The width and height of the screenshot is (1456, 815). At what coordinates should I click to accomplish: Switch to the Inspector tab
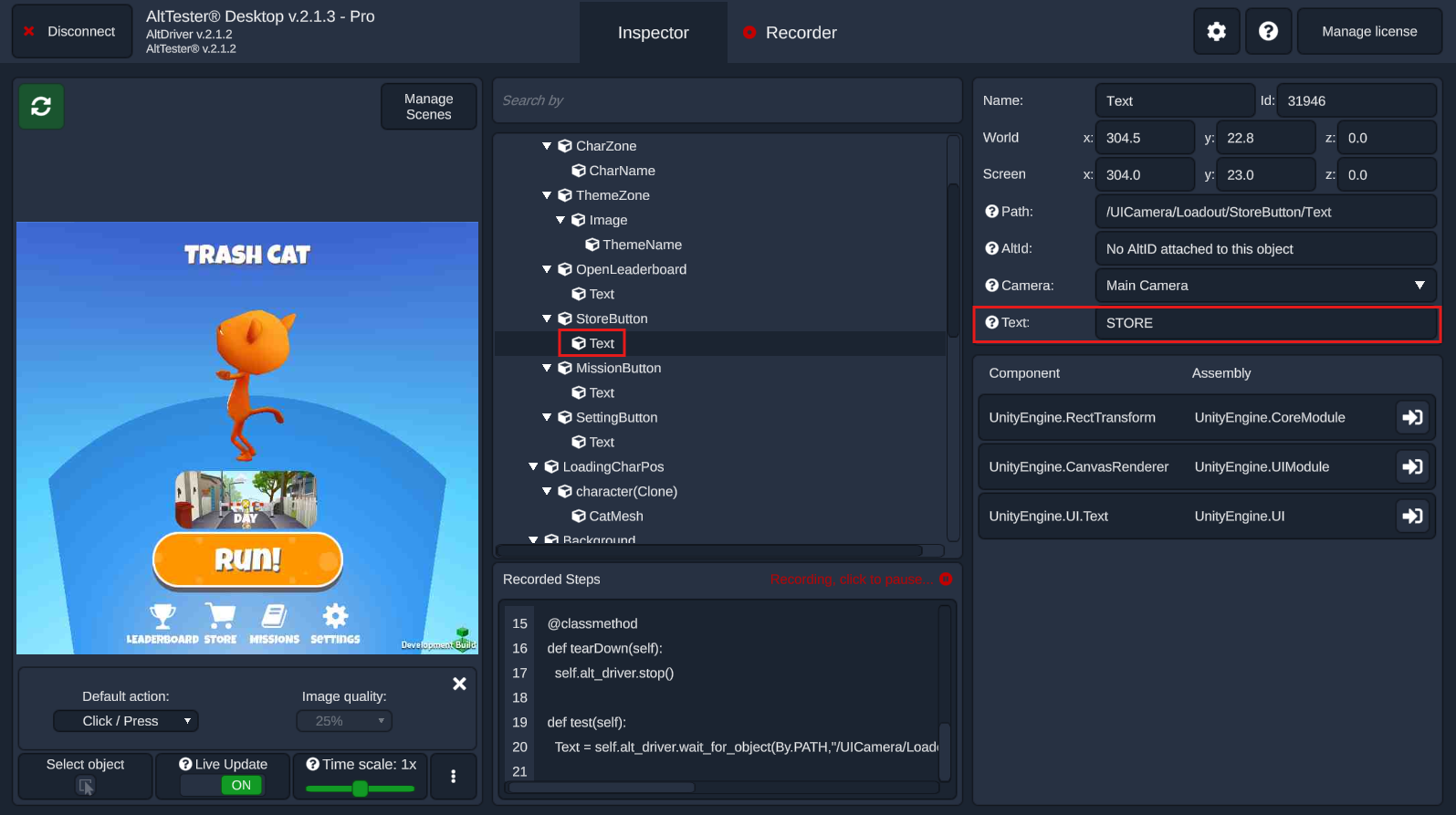[653, 33]
